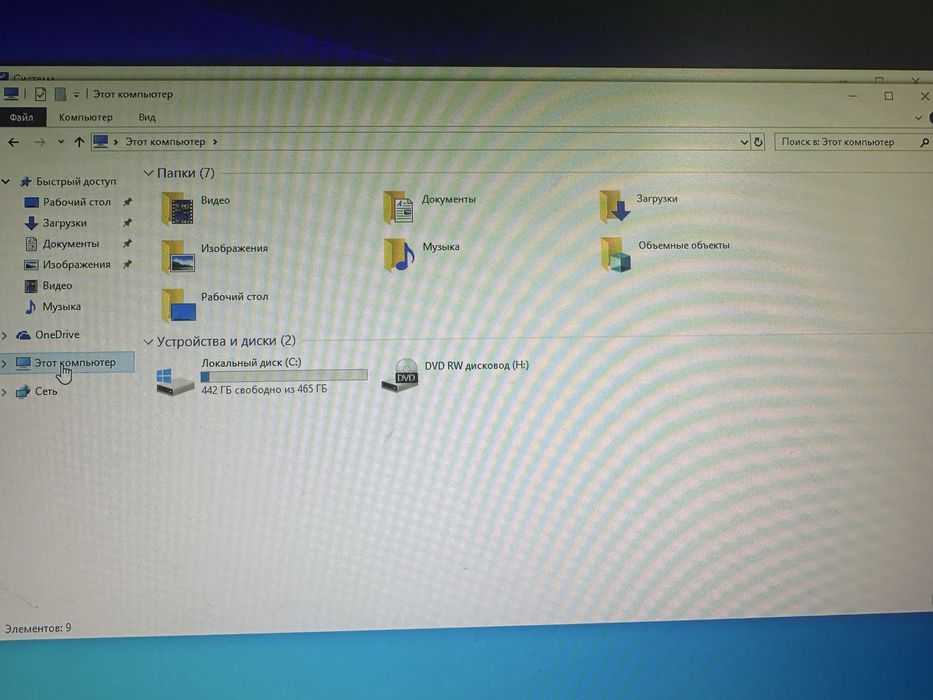This screenshot has width=933, height=700.
Task: Go back with the left arrow
Action: click(x=14, y=142)
